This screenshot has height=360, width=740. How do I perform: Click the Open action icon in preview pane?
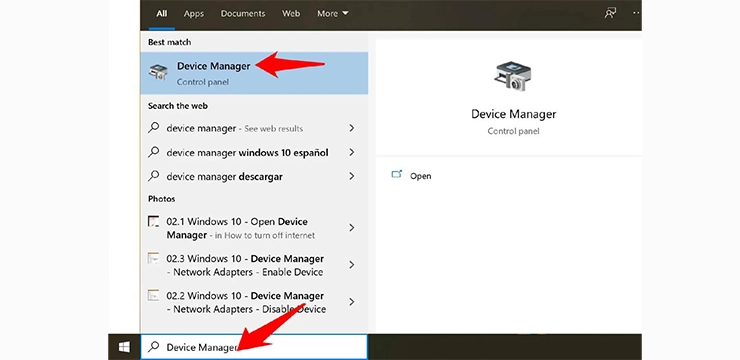click(396, 175)
